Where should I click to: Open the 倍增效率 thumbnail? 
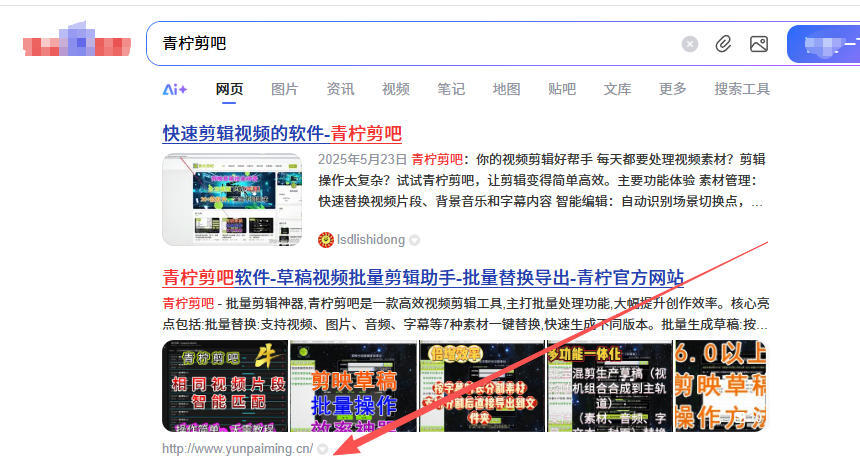pos(482,385)
